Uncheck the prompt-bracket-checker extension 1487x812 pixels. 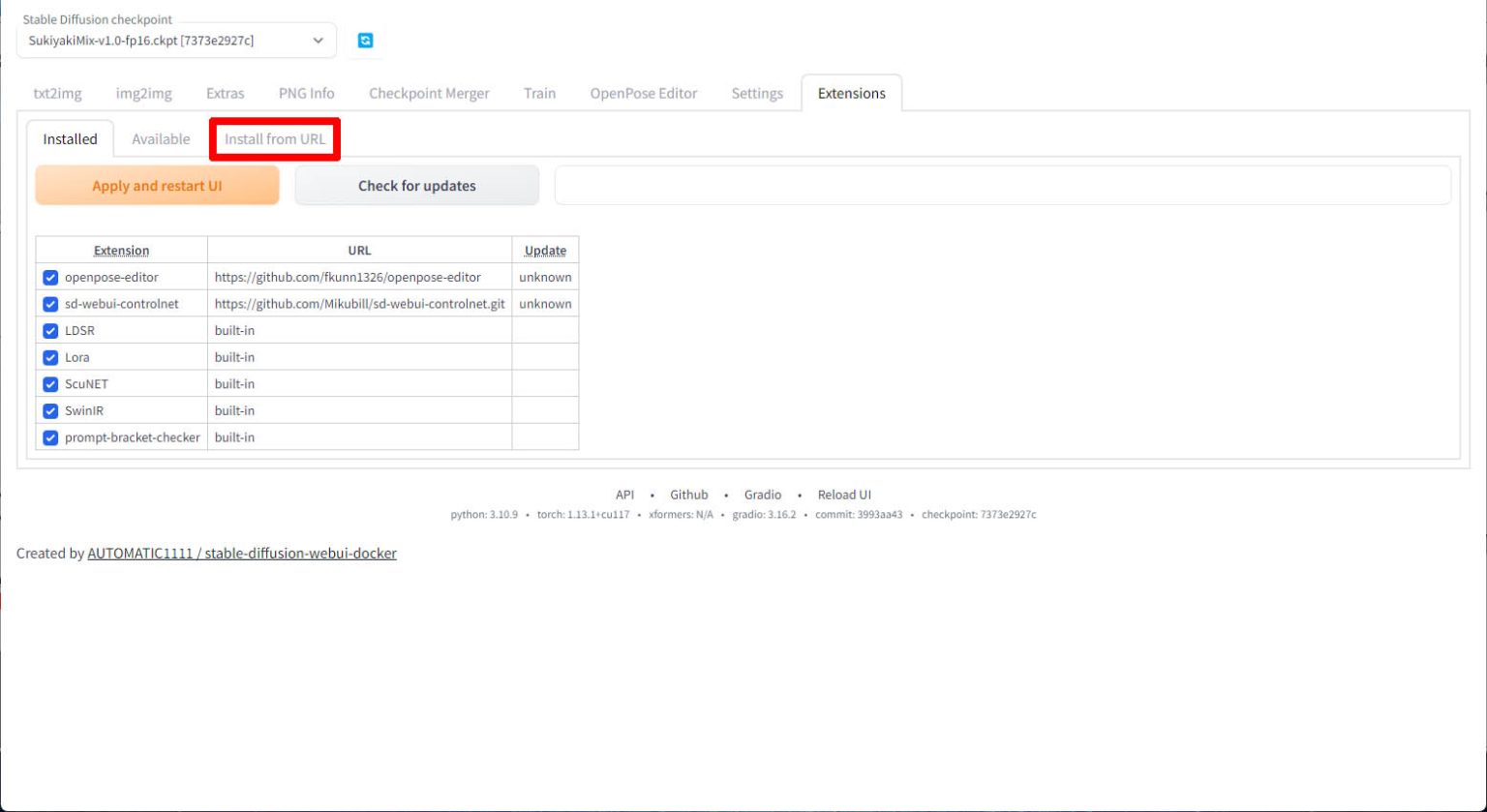[51, 437]
